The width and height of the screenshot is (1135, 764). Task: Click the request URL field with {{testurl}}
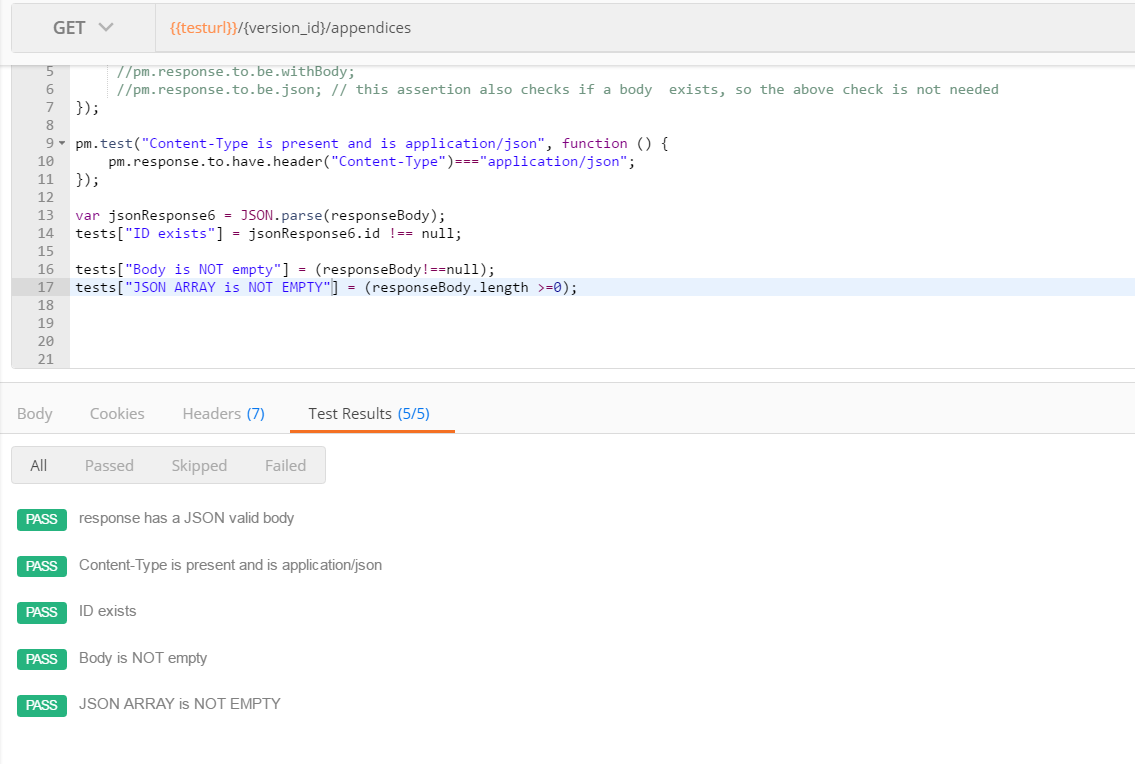[x=400, y=27]
